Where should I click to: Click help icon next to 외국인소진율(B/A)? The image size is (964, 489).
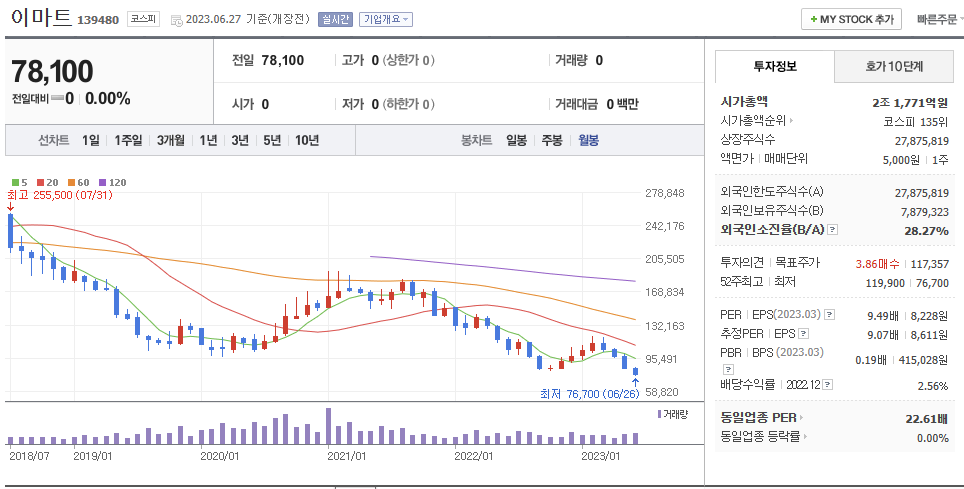(x=832, y=230)
